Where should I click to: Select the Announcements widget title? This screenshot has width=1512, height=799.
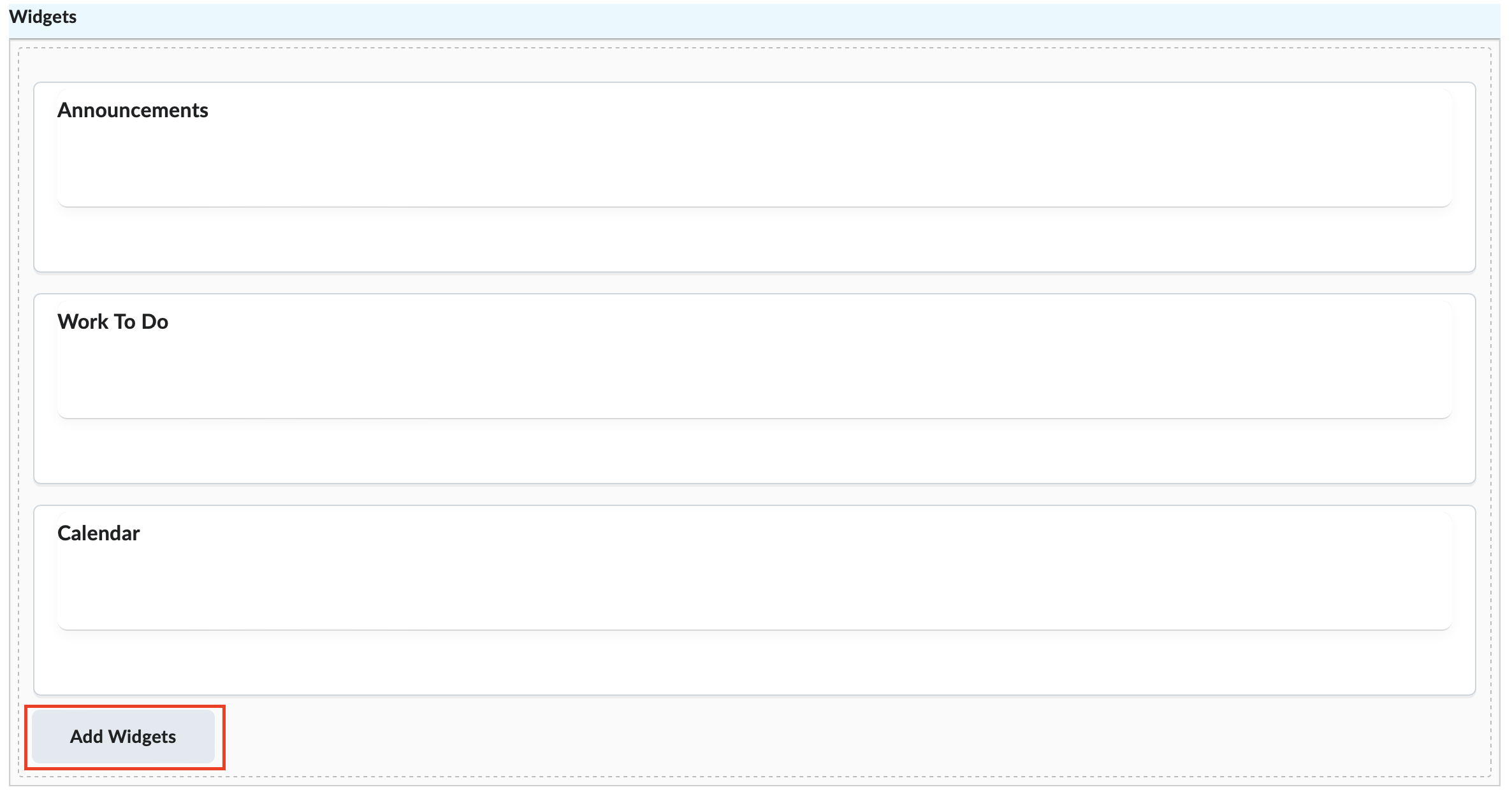pyautogui.click(x=133, y=110)
